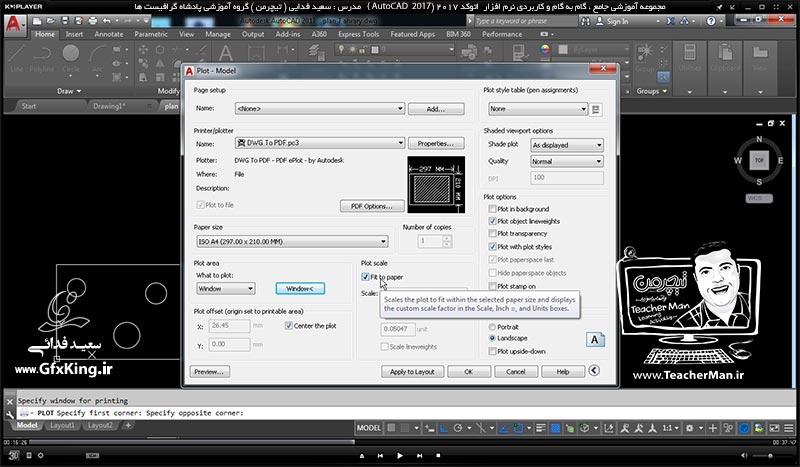800x467 pixels.
Task: Open the Drawing1 file tab
Action: [109, 106]
